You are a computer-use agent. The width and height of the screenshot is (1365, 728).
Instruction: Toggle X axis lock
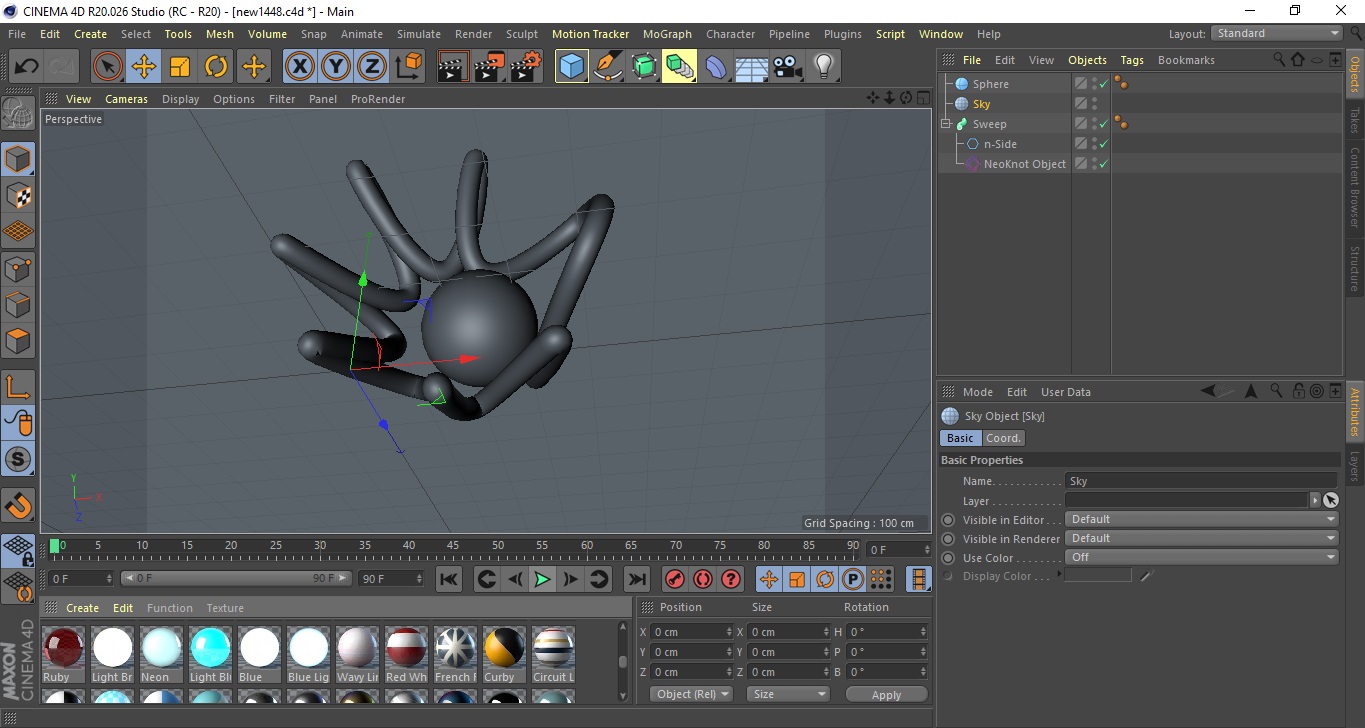tap(299, 67)
